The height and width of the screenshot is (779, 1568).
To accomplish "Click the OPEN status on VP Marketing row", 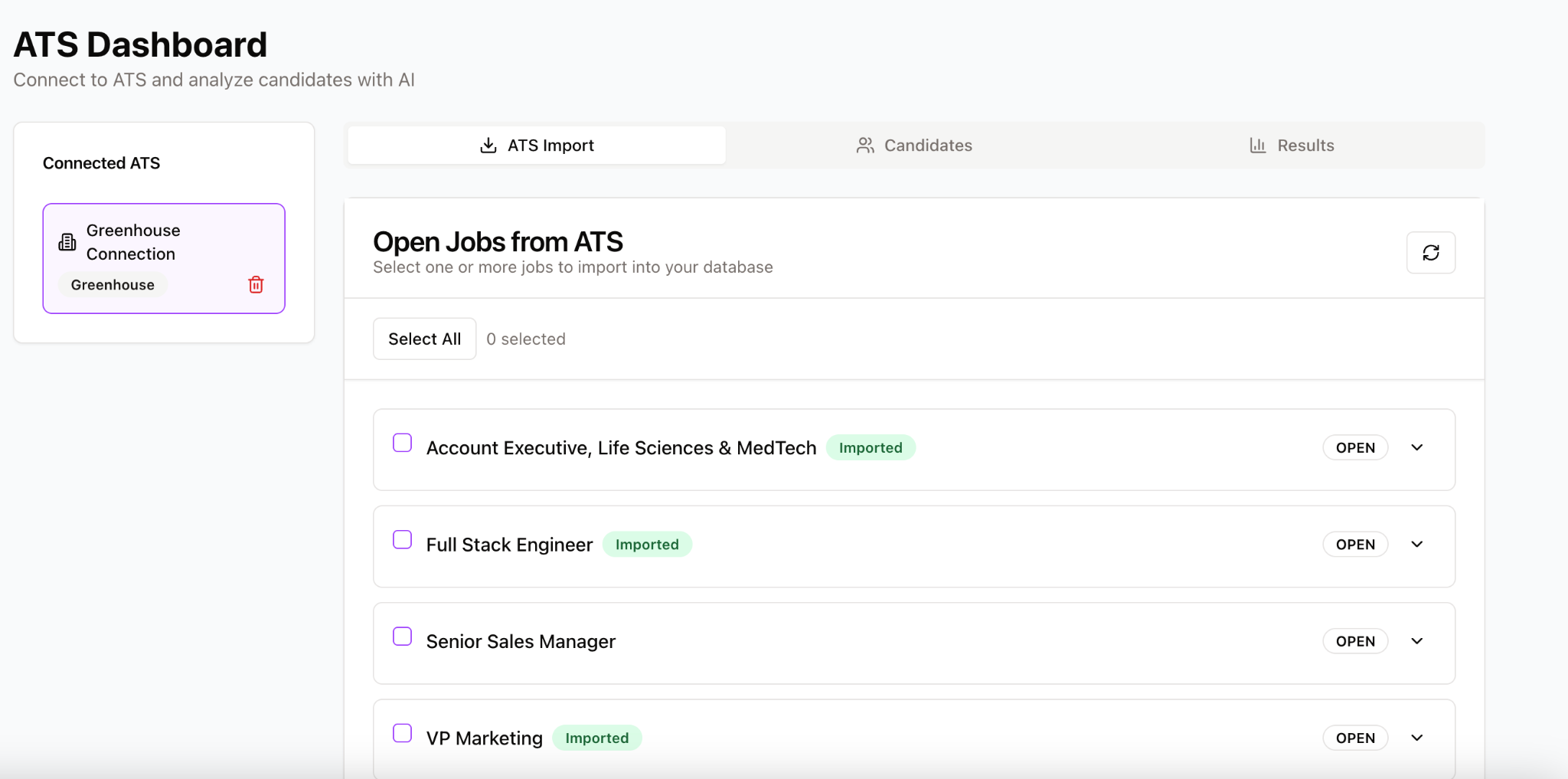I will (1355, 738).
